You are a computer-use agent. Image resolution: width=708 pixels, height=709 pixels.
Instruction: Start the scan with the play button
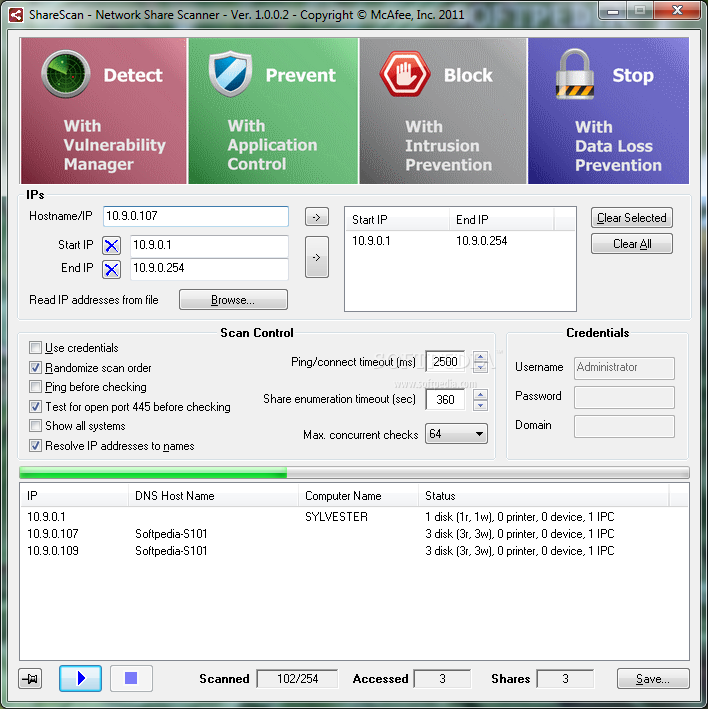click(80, 678)
